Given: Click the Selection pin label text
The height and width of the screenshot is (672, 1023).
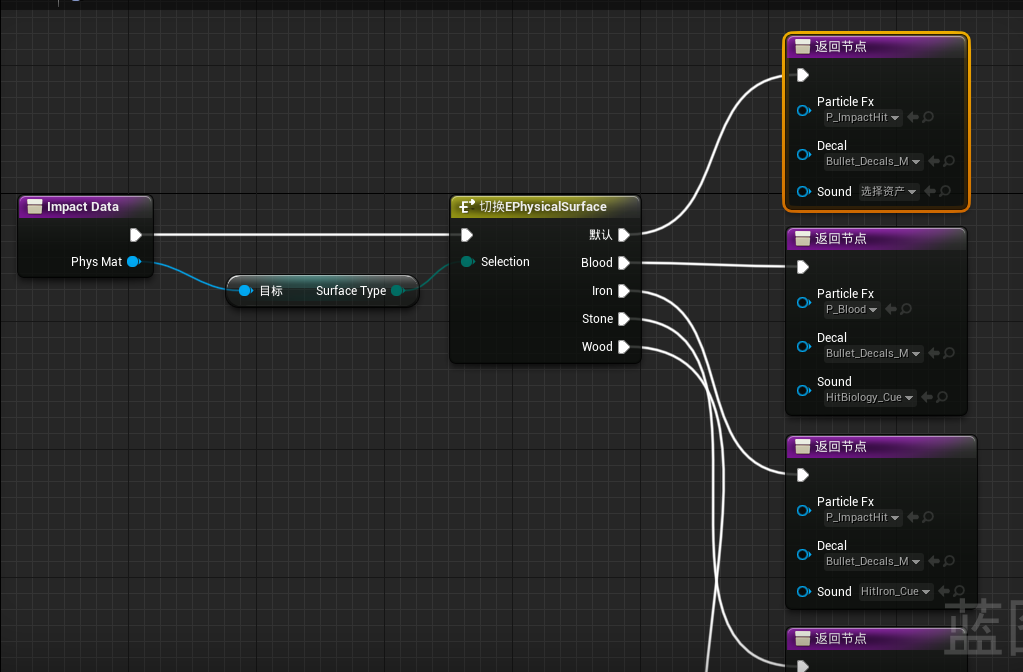Looking at the screenshot, I should [505, 262].
